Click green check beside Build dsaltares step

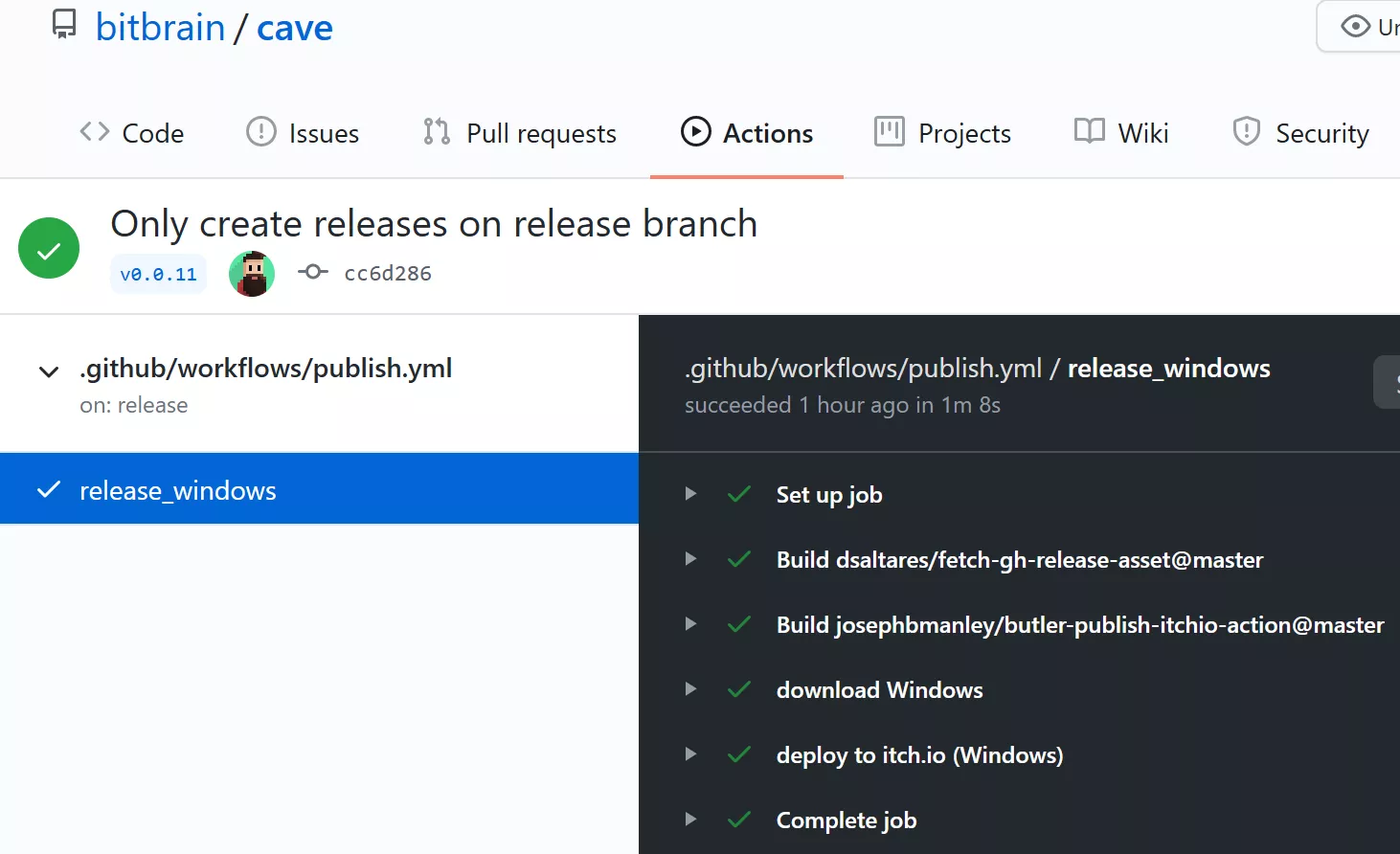(x=739, y=559)
